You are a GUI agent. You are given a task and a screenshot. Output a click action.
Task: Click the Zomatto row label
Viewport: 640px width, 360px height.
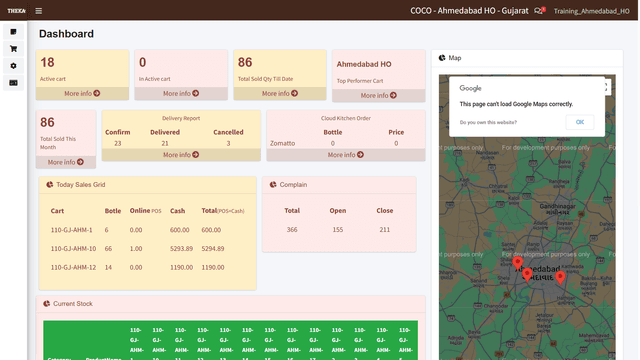tap(282, 143)
